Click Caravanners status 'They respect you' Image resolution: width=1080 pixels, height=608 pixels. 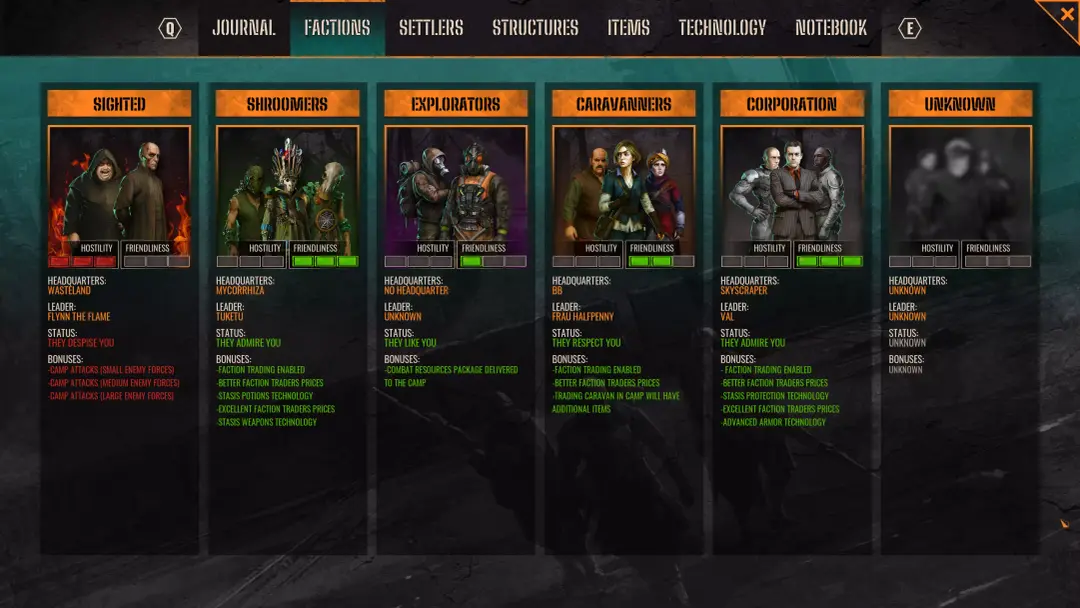point(586,343)
